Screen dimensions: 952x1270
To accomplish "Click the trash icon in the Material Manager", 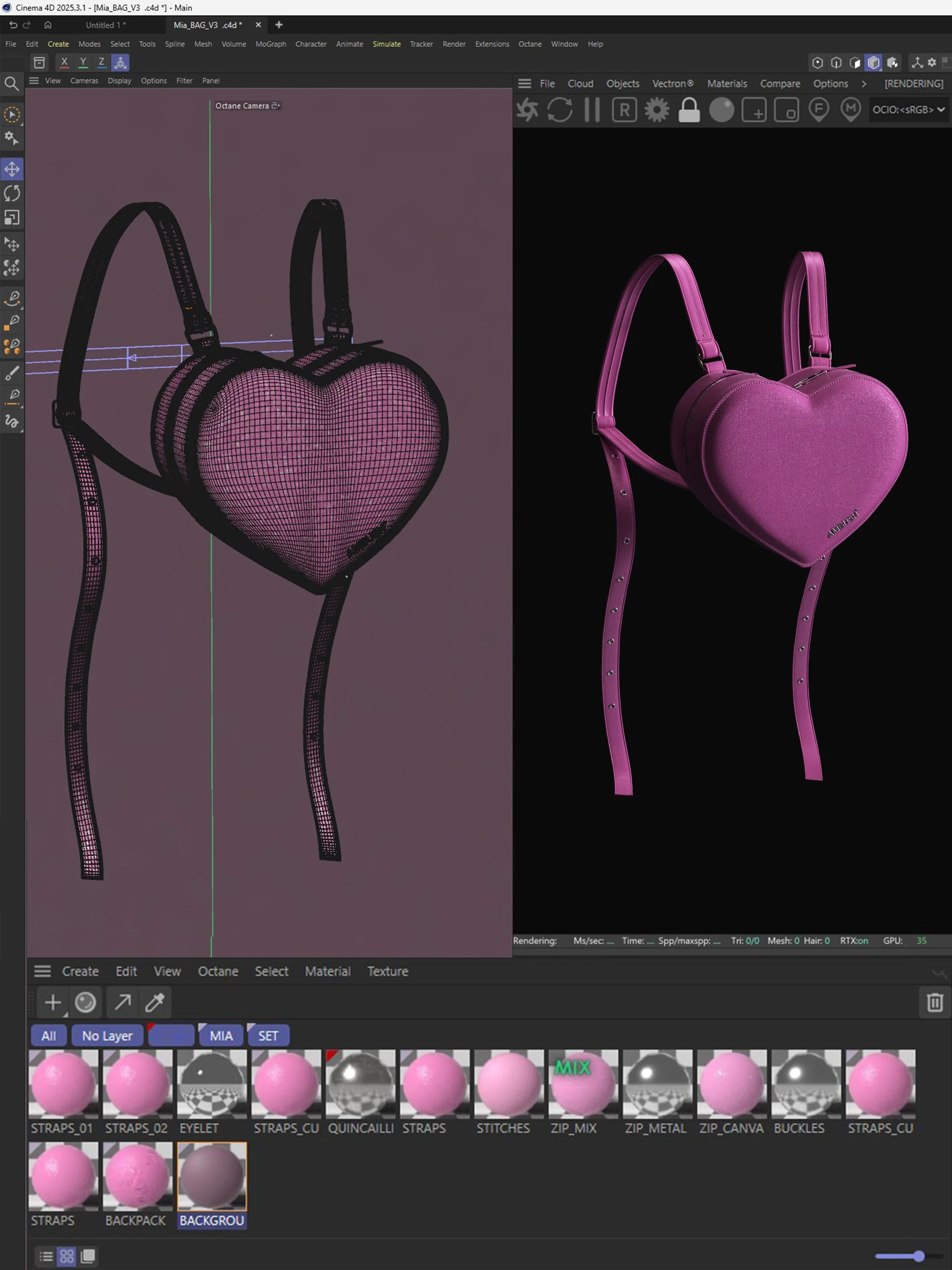I will [934, 1003].
